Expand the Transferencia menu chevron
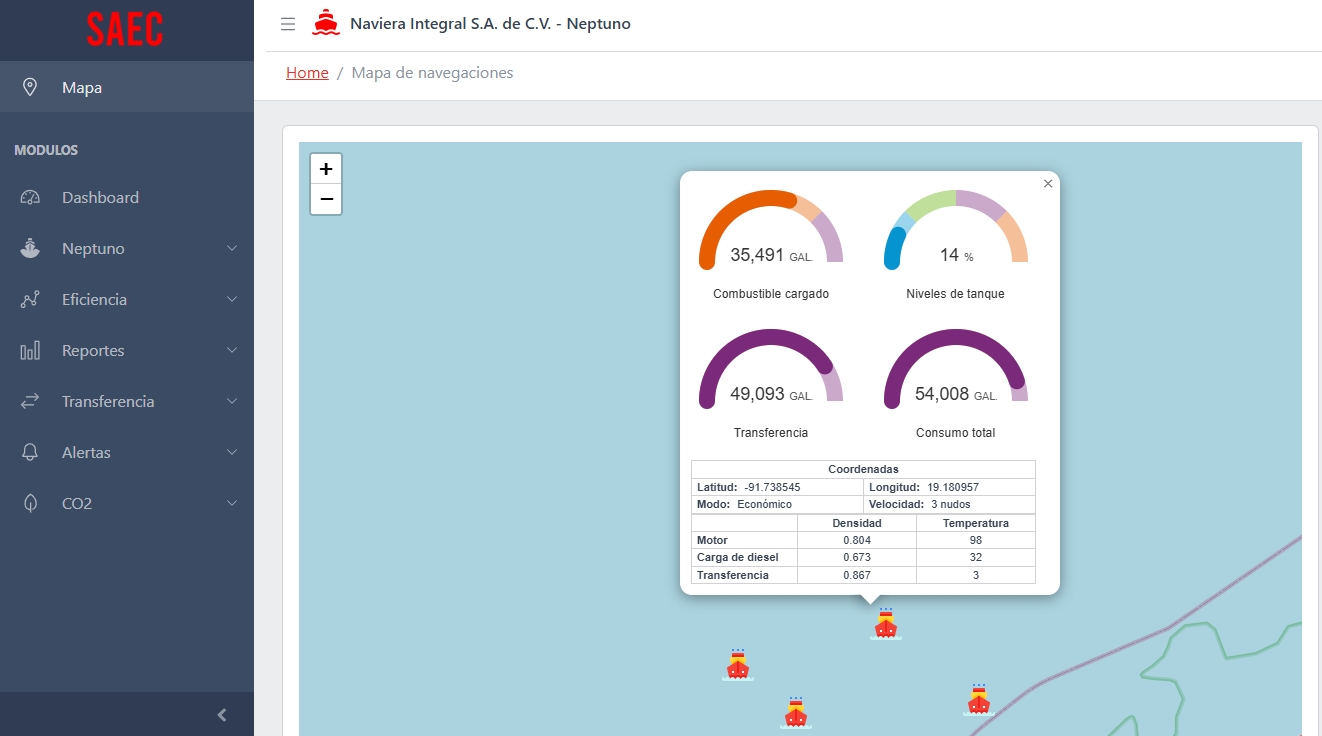1322x736 pixels. (232, 401)
